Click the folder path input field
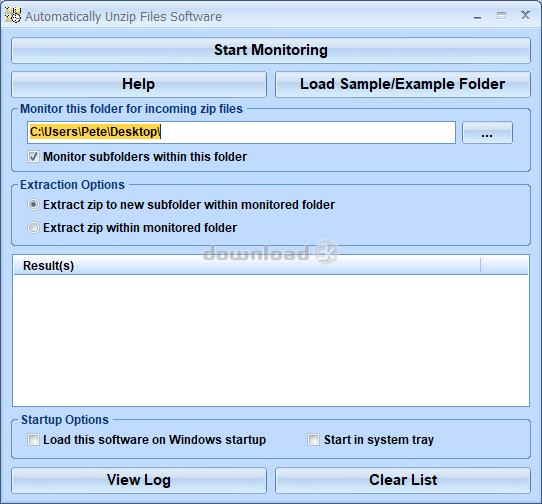 (241, 132)
